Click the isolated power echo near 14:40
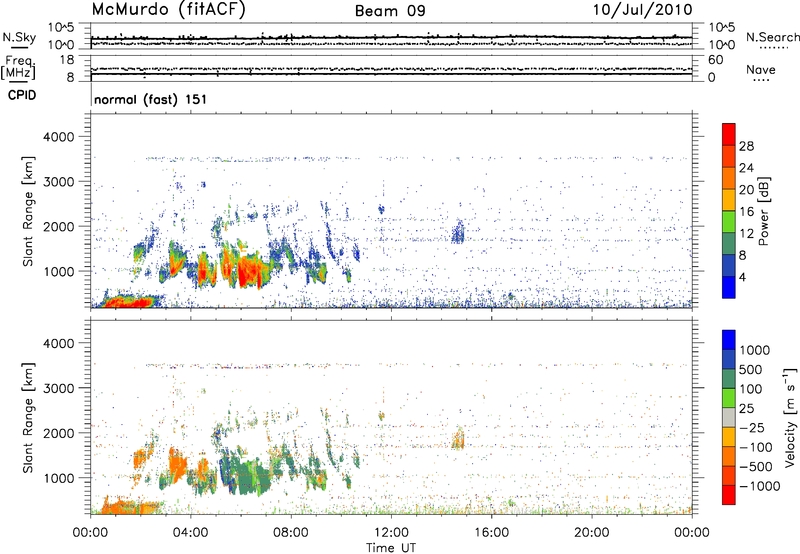This screenshot has height=554, width=800. (458, 232)
